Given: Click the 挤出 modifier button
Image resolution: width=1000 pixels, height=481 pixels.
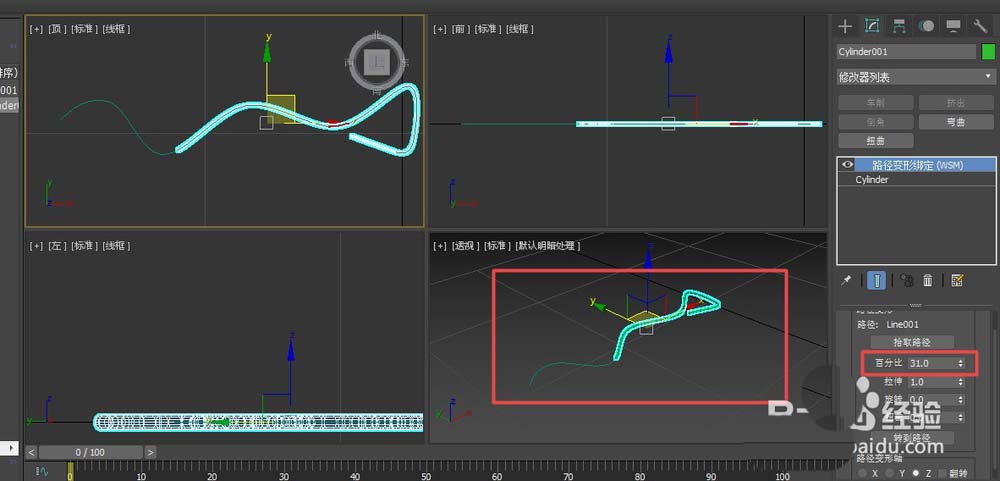Looking at the screenshot, I should (x=956, y=103).
